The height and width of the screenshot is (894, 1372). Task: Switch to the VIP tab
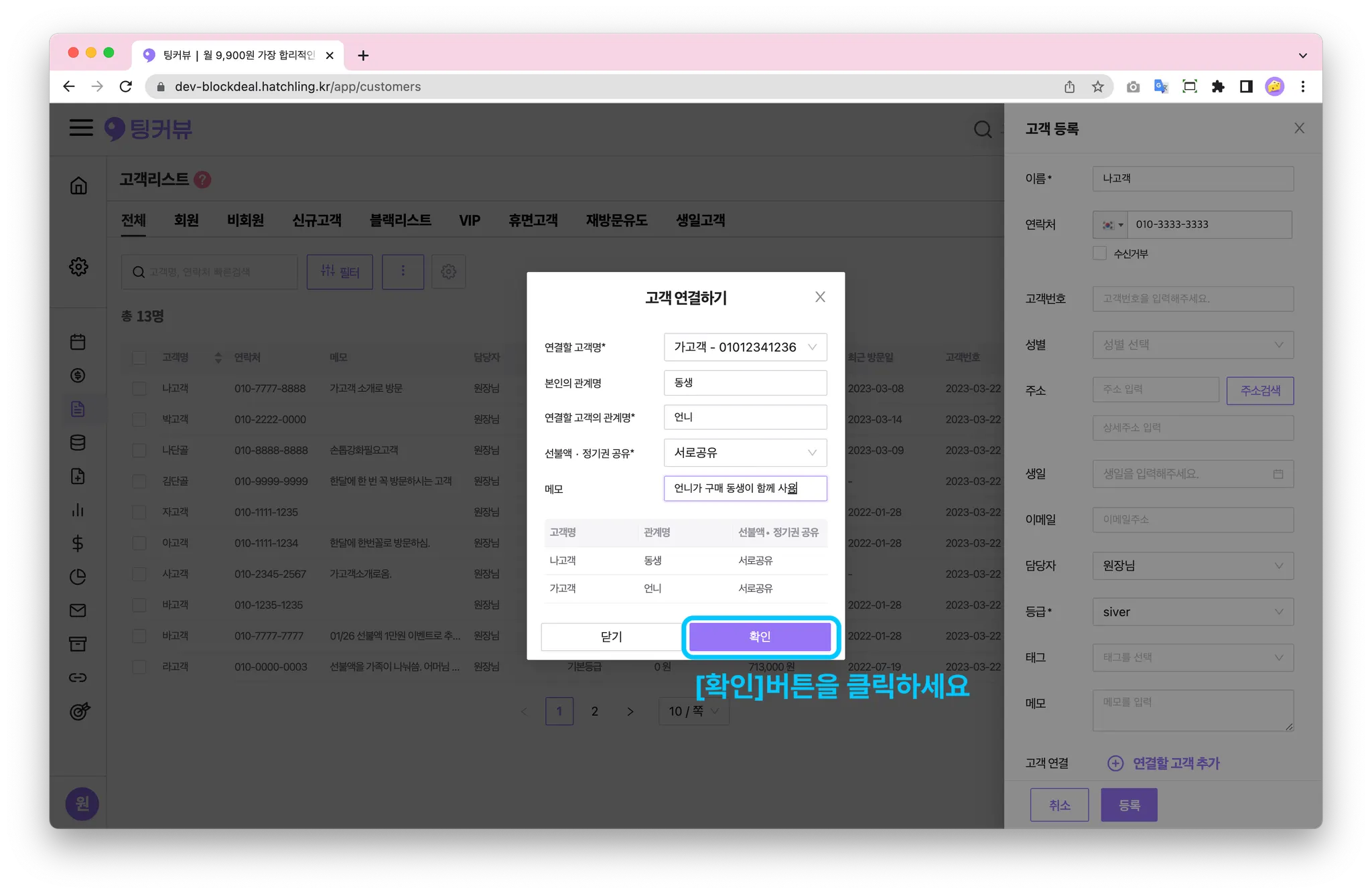coord(470,220)
